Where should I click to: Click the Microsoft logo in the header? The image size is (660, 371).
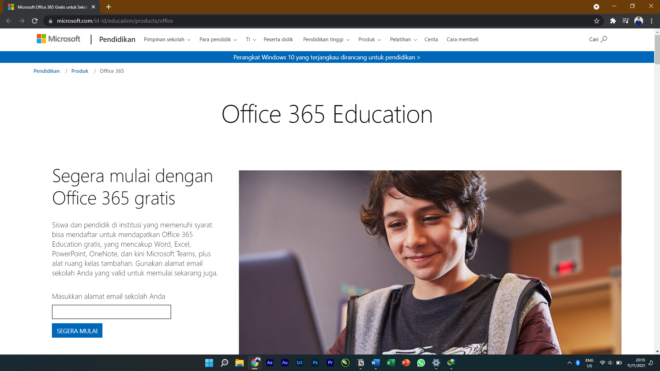58,39
